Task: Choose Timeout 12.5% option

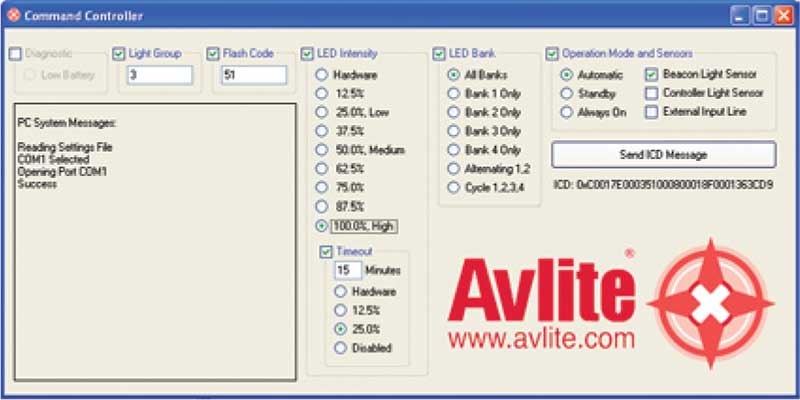Action: 340,310
